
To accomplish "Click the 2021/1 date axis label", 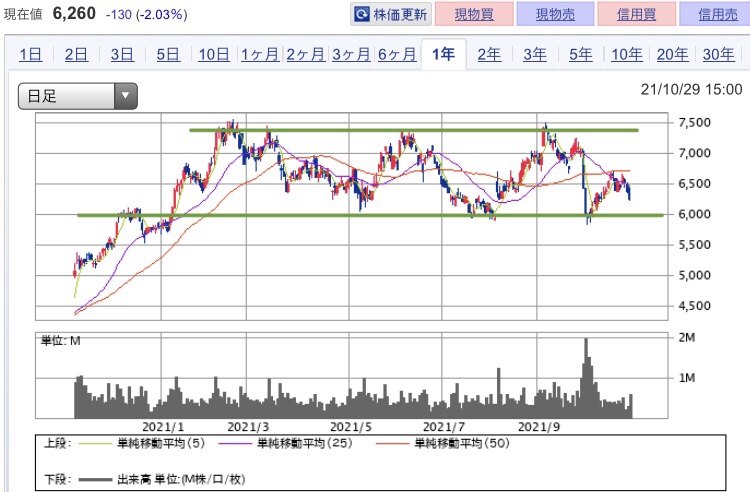I will [163, 427].
